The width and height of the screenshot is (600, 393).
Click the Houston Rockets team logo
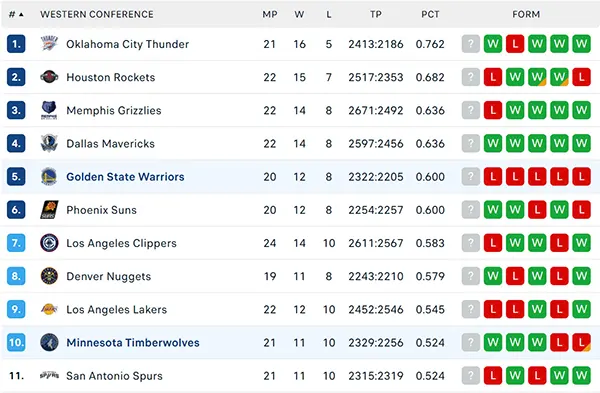coord(49,77)
